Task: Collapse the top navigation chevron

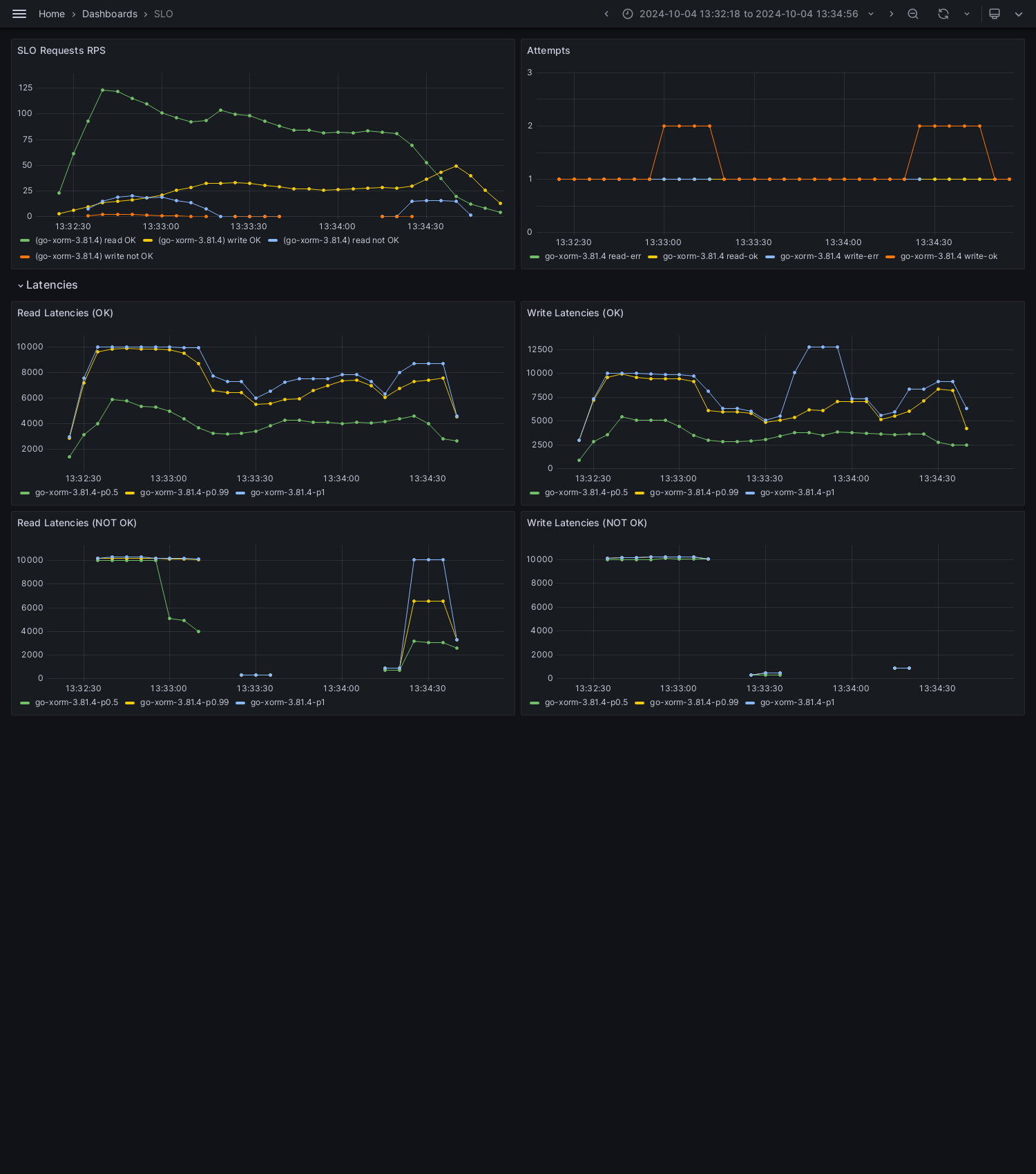Action: click(1019, 14)
